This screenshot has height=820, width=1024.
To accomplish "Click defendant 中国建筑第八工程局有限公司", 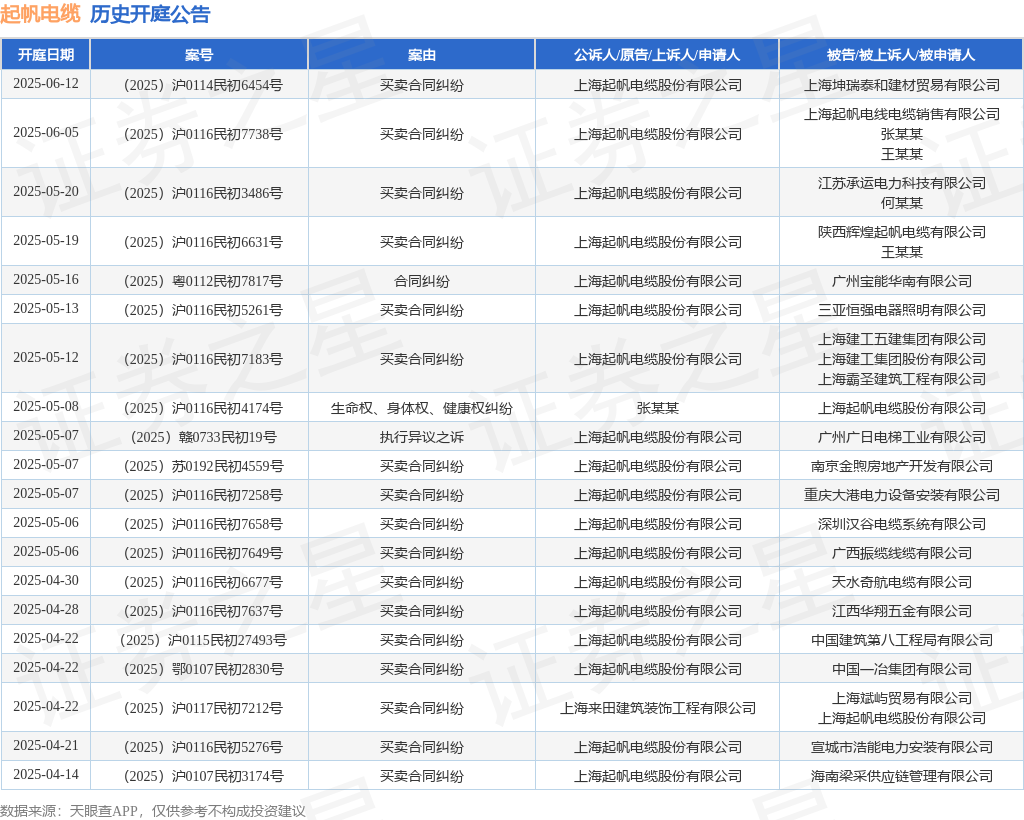I will click(902, 640).
